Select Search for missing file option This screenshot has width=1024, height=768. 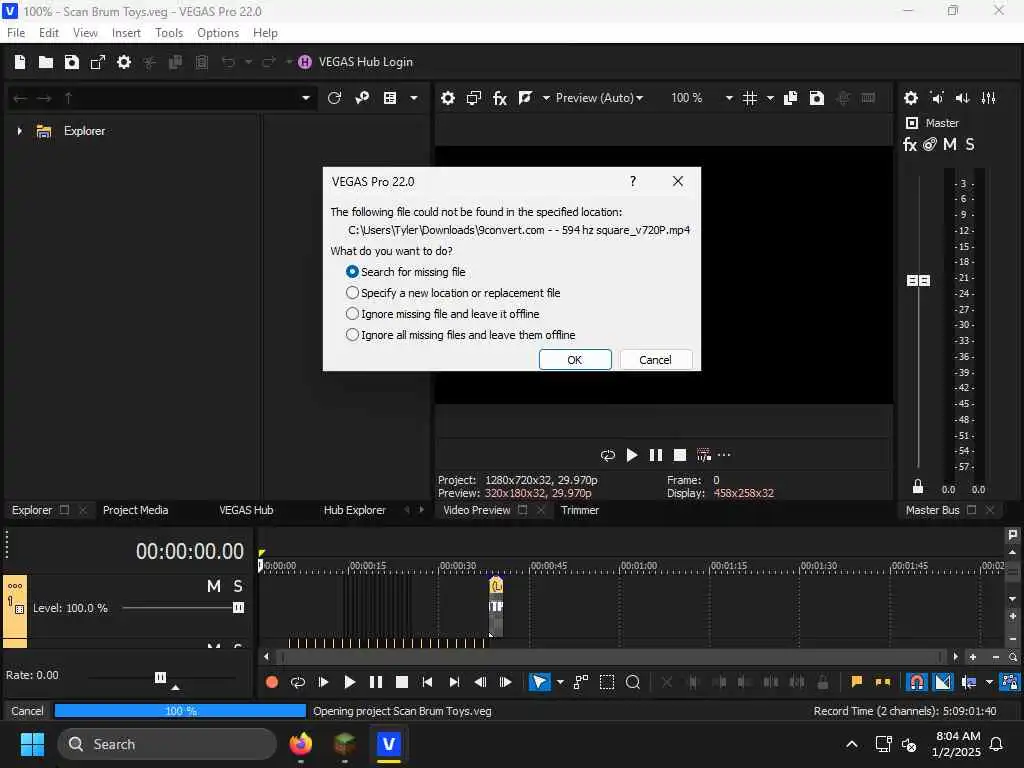[406, 272]
